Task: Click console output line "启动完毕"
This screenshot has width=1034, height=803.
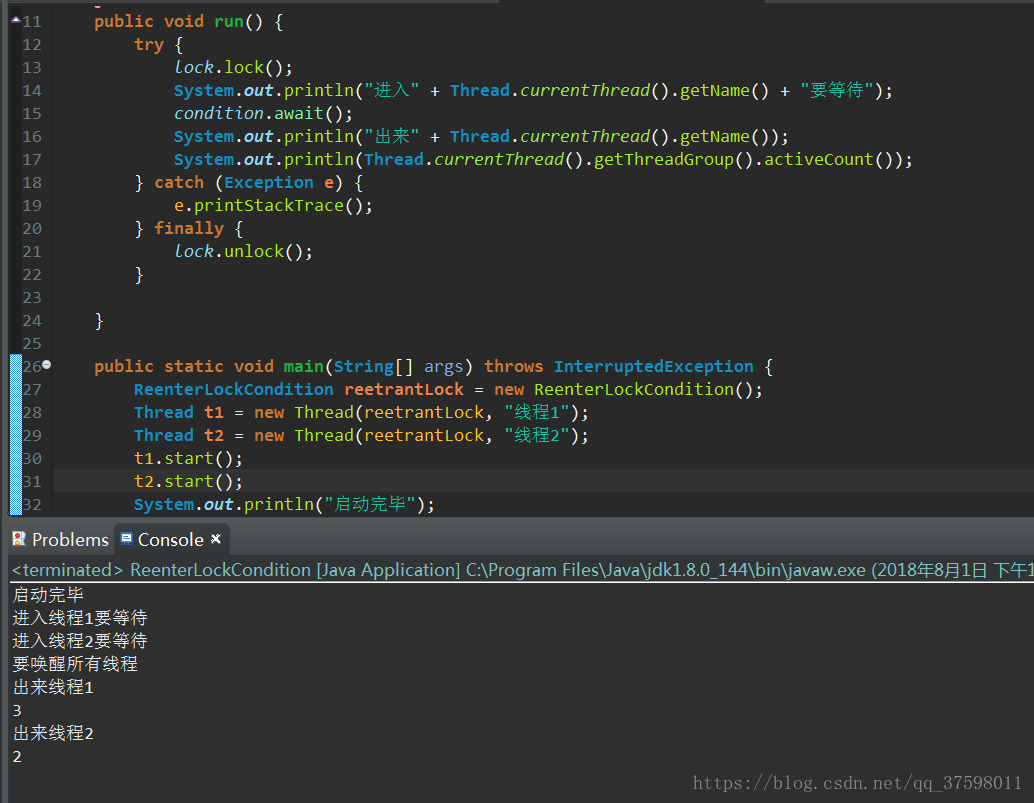Action: [x=48, y=595]
